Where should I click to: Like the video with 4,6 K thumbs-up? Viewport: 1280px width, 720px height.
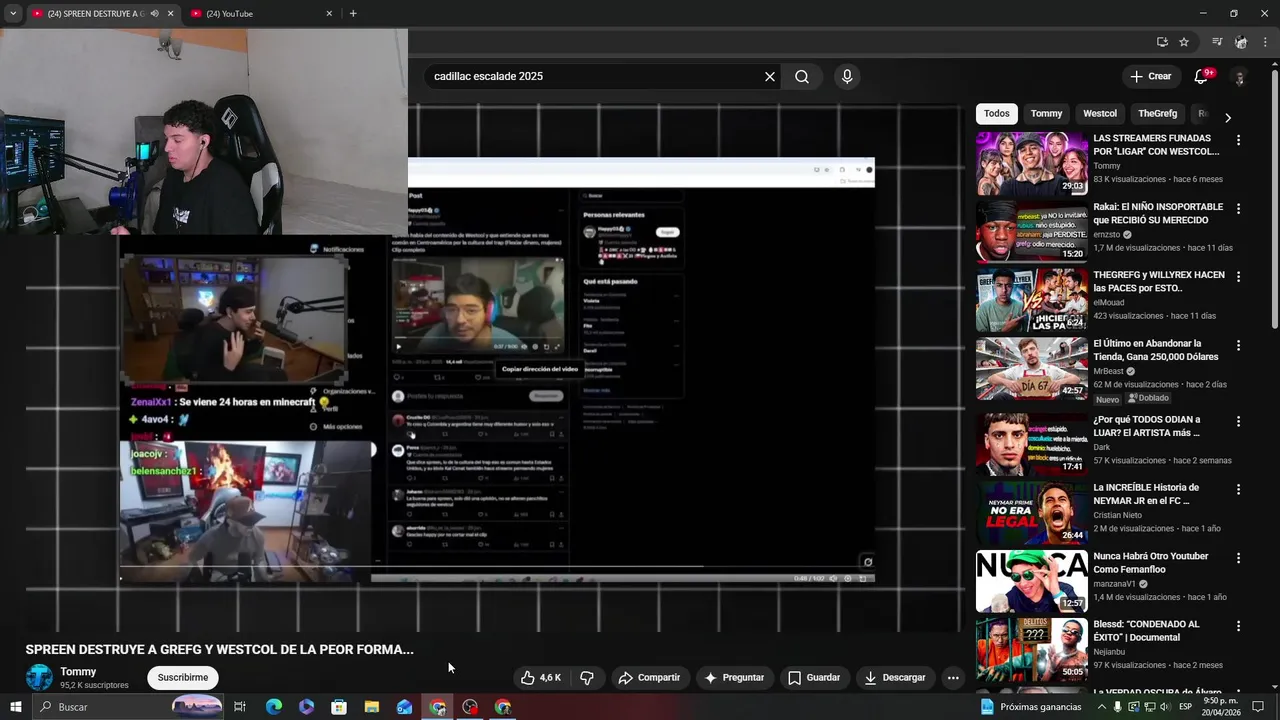(x=541, y=678)
